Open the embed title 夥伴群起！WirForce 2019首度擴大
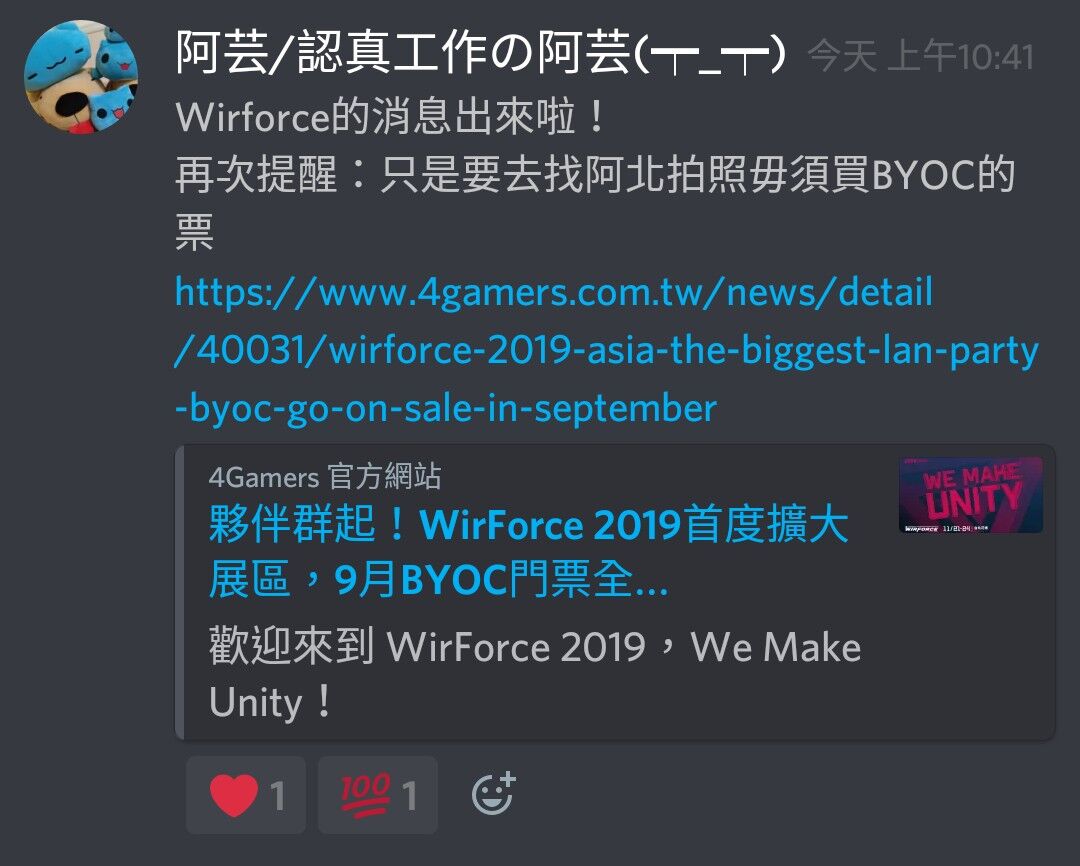This screenshot has height=866, width=1080. point(528,525)
